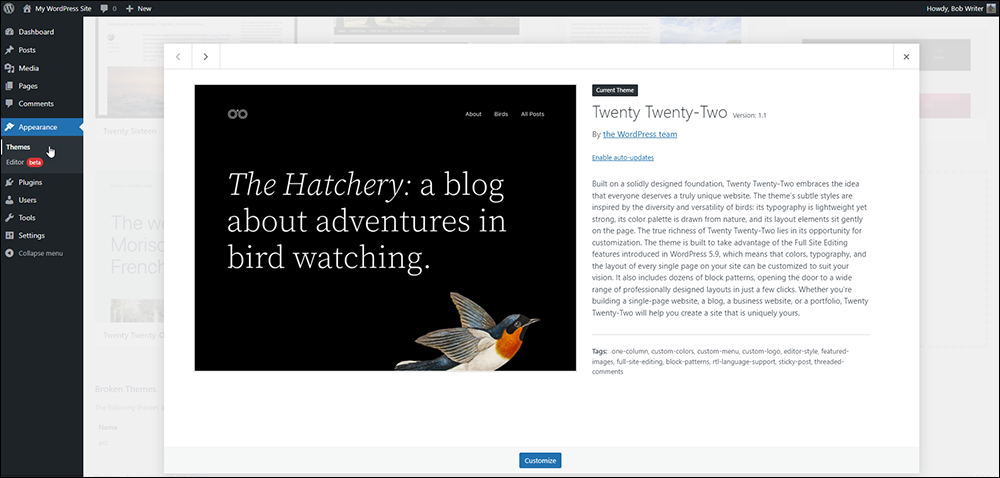Click the Twenty Twenty-Two theme title
This screenshot has width=1000, height=478.
click(x=659, y=112)
